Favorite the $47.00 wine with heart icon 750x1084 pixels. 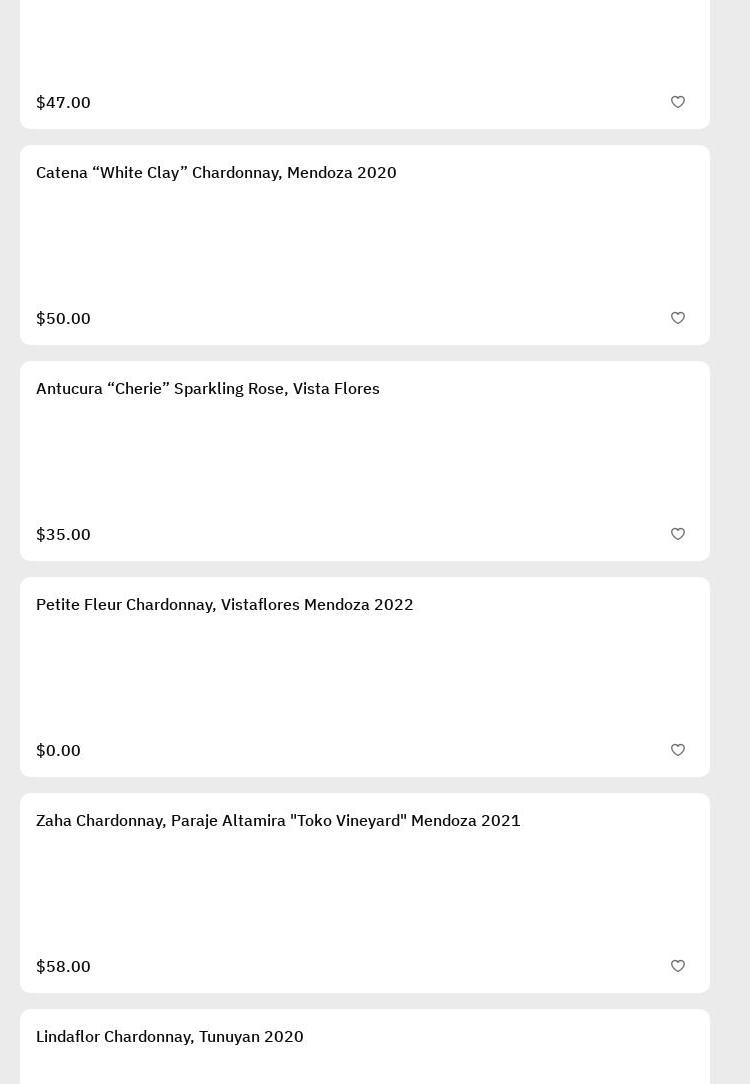[x=678, y=102]
